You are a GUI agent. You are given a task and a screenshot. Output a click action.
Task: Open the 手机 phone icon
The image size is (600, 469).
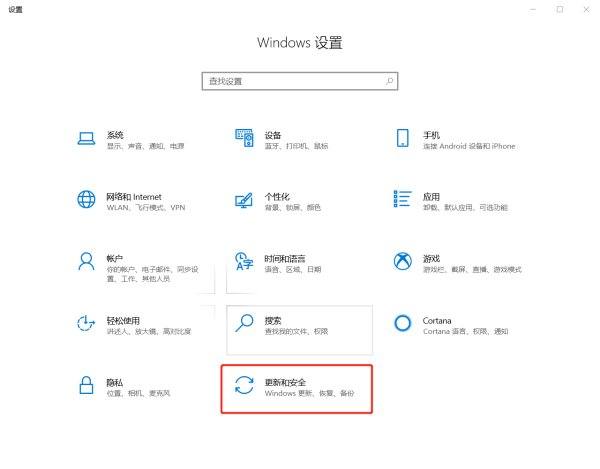coord(403,138)
